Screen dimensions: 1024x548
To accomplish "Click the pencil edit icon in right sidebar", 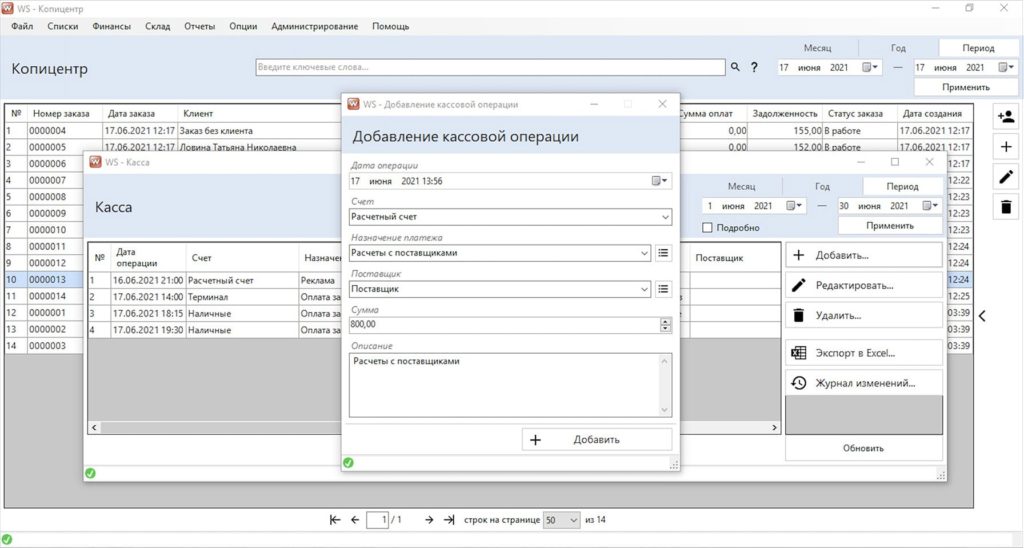I will [1006, 176].
